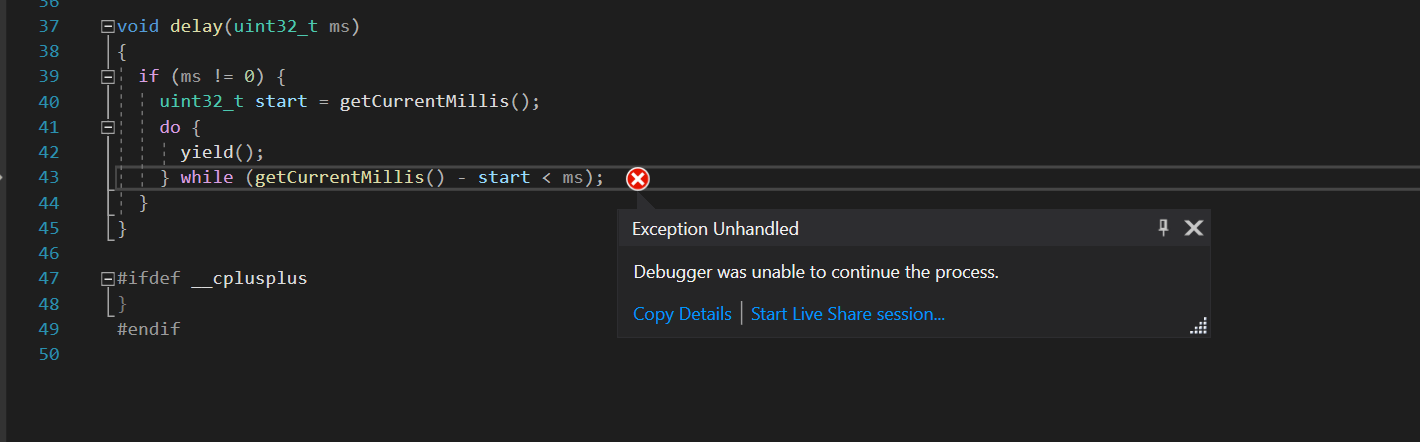
Task: Click line number 43 in gutter
Action: click(49, 177)
